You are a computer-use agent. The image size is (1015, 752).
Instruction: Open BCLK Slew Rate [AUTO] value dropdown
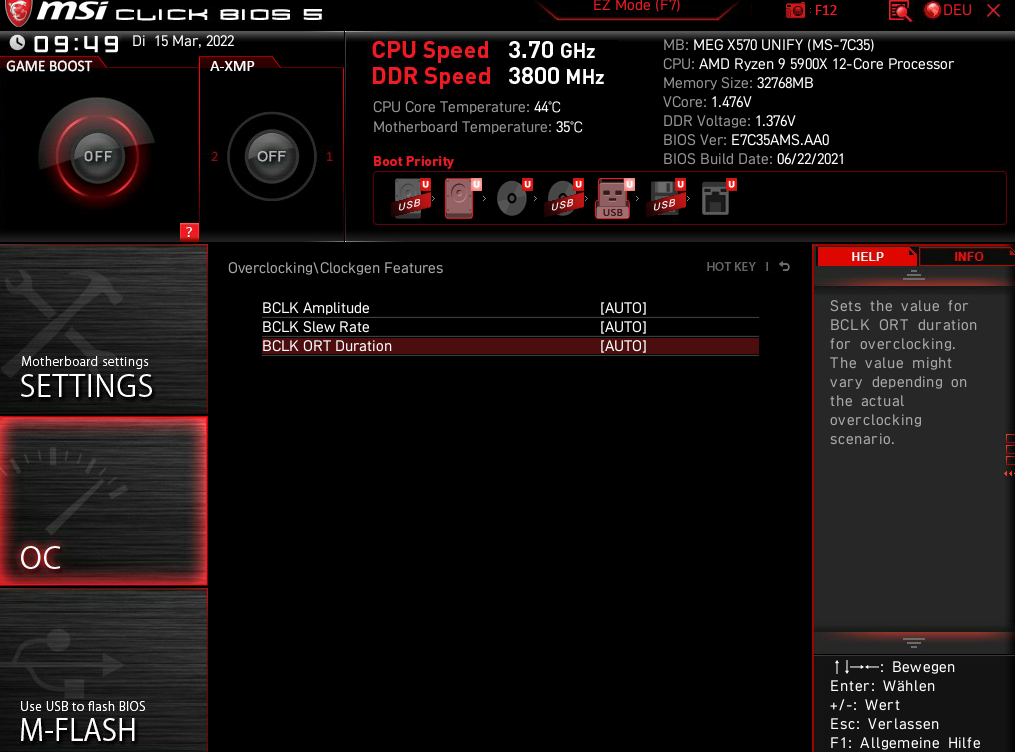tap(623, 327)
